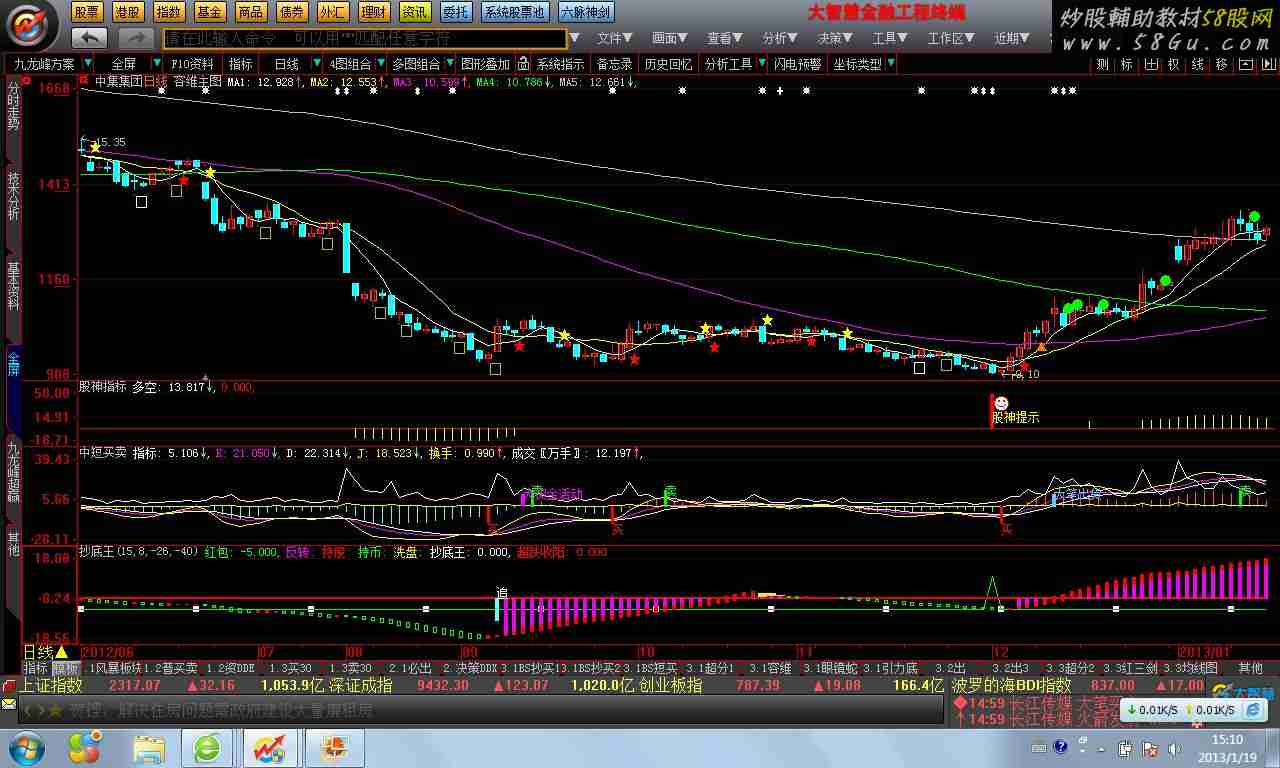Click the orange app icon on the taskbar

pos(334,747)
